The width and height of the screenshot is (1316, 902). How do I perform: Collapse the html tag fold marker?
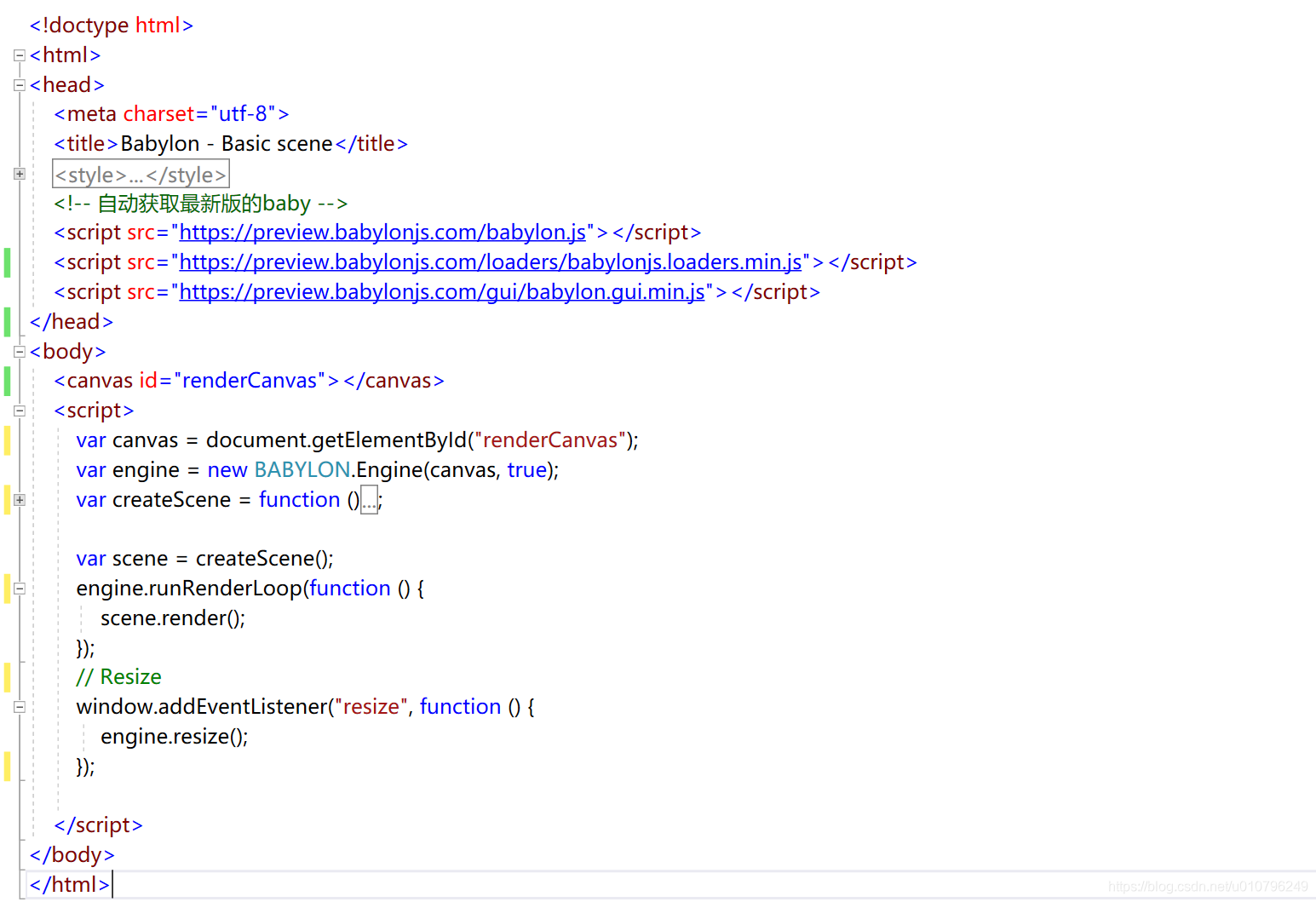point(20,55)
